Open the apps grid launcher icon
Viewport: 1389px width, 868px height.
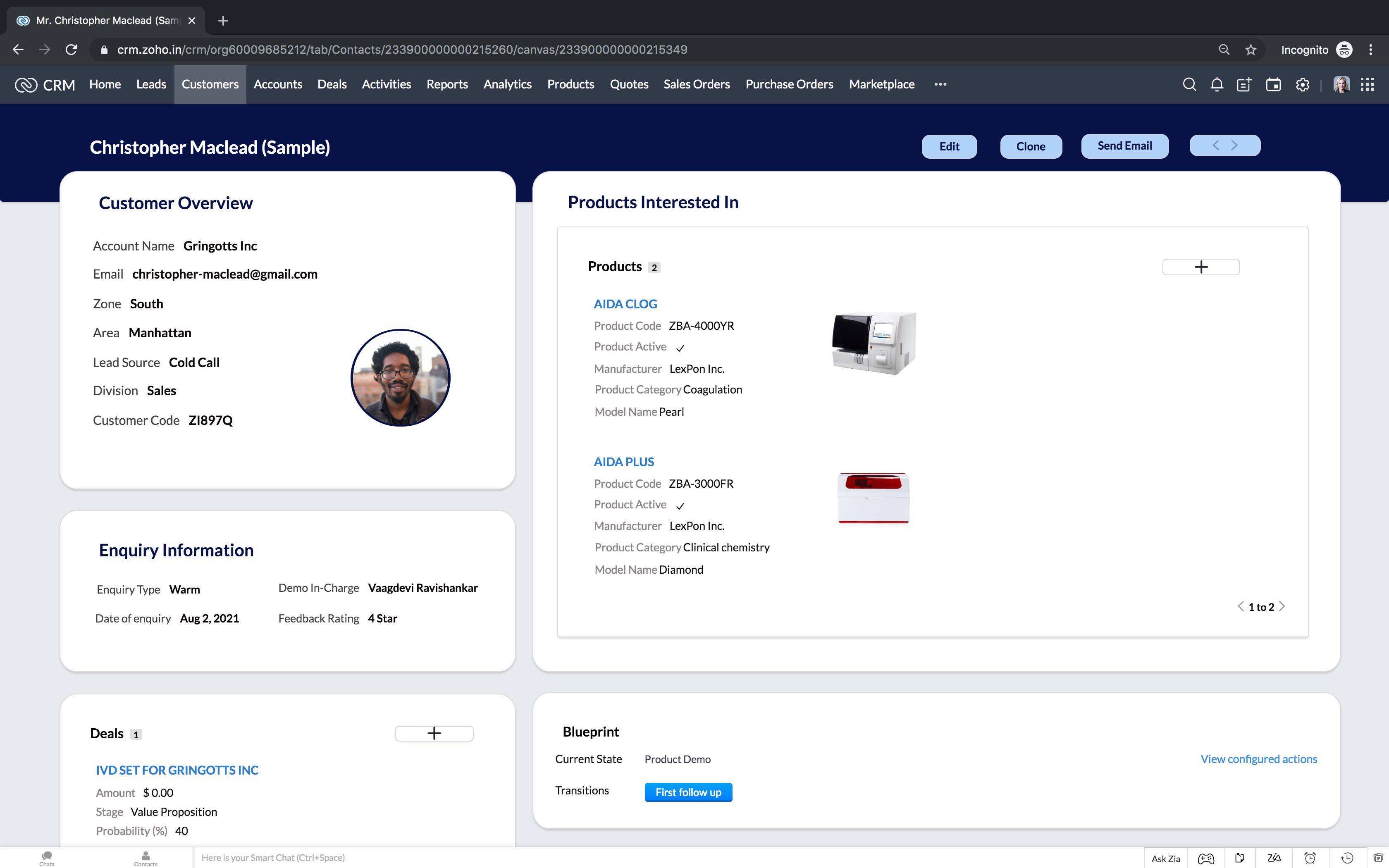[1367, 84]
